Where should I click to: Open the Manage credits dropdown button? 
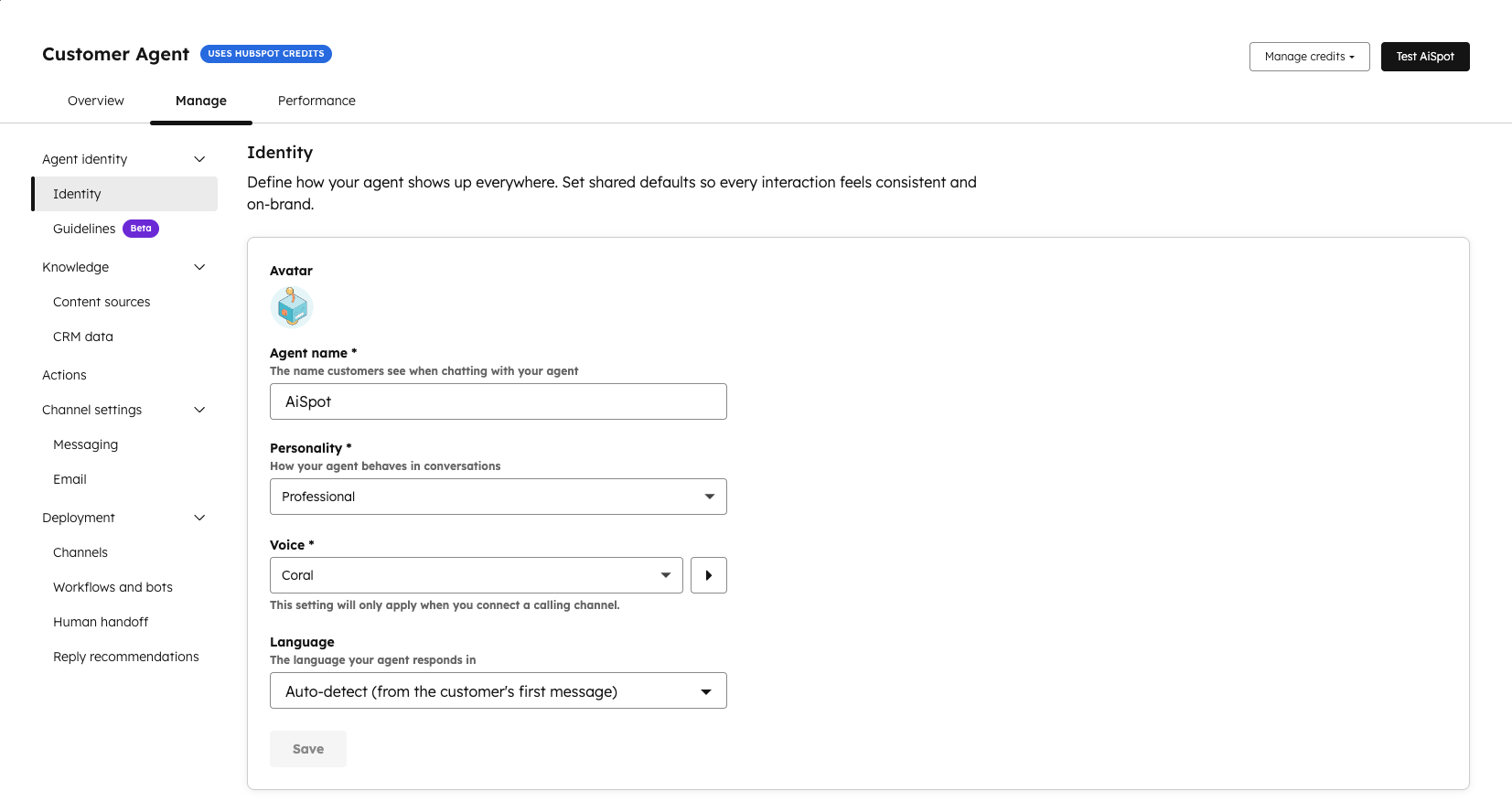point(1309,57)
